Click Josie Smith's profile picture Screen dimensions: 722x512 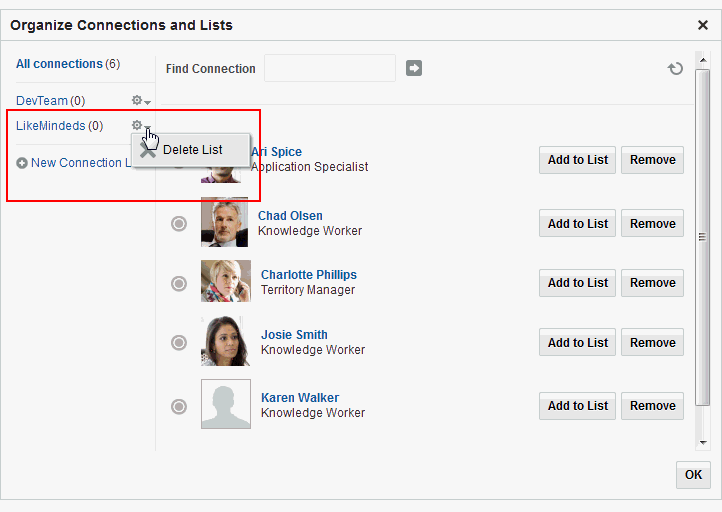226,341
